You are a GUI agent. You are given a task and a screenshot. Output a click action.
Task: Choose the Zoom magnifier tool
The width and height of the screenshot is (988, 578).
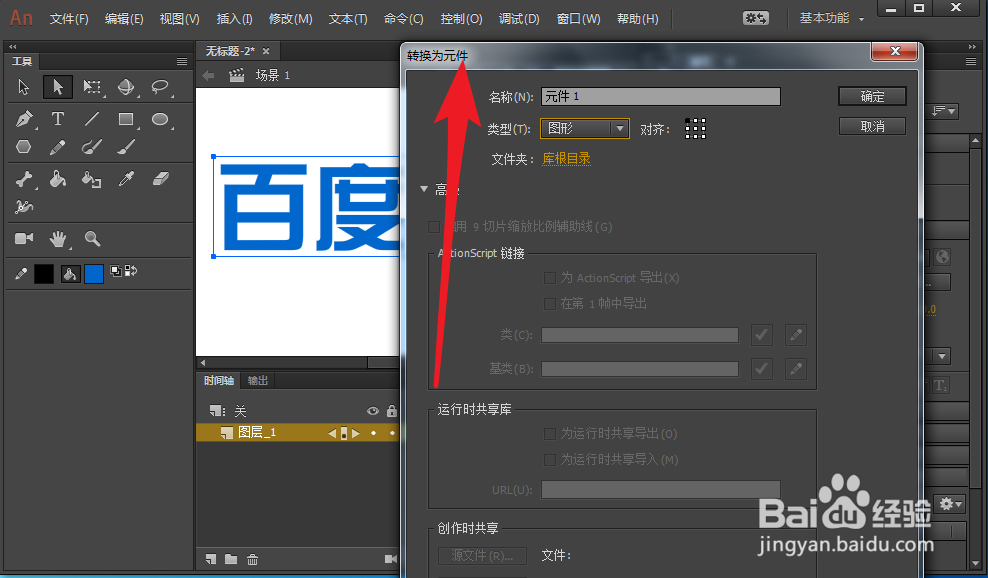(93, 238)
